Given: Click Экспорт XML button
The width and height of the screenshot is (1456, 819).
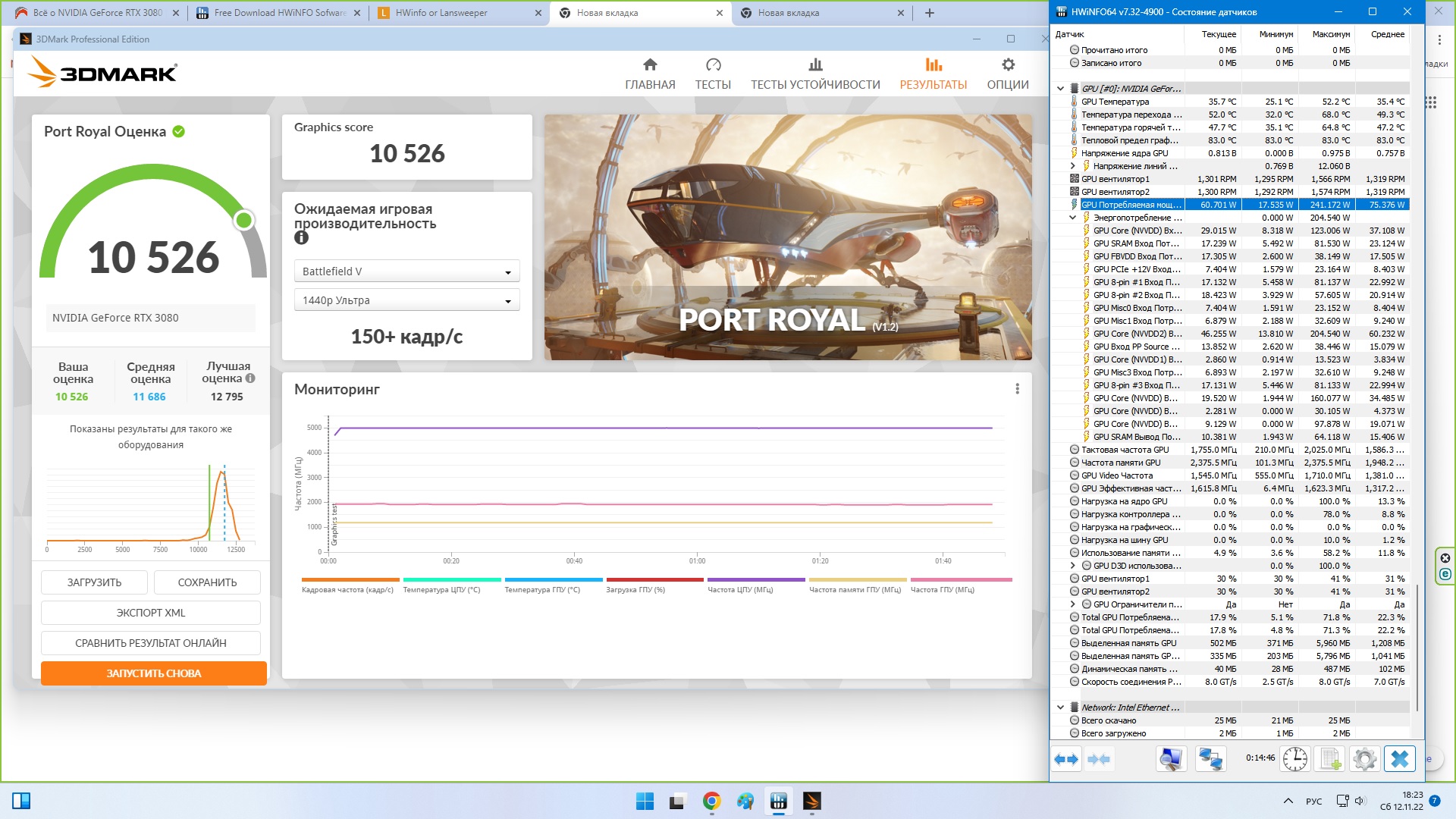Looking at the screenshot, I should (x=150, y=613).
